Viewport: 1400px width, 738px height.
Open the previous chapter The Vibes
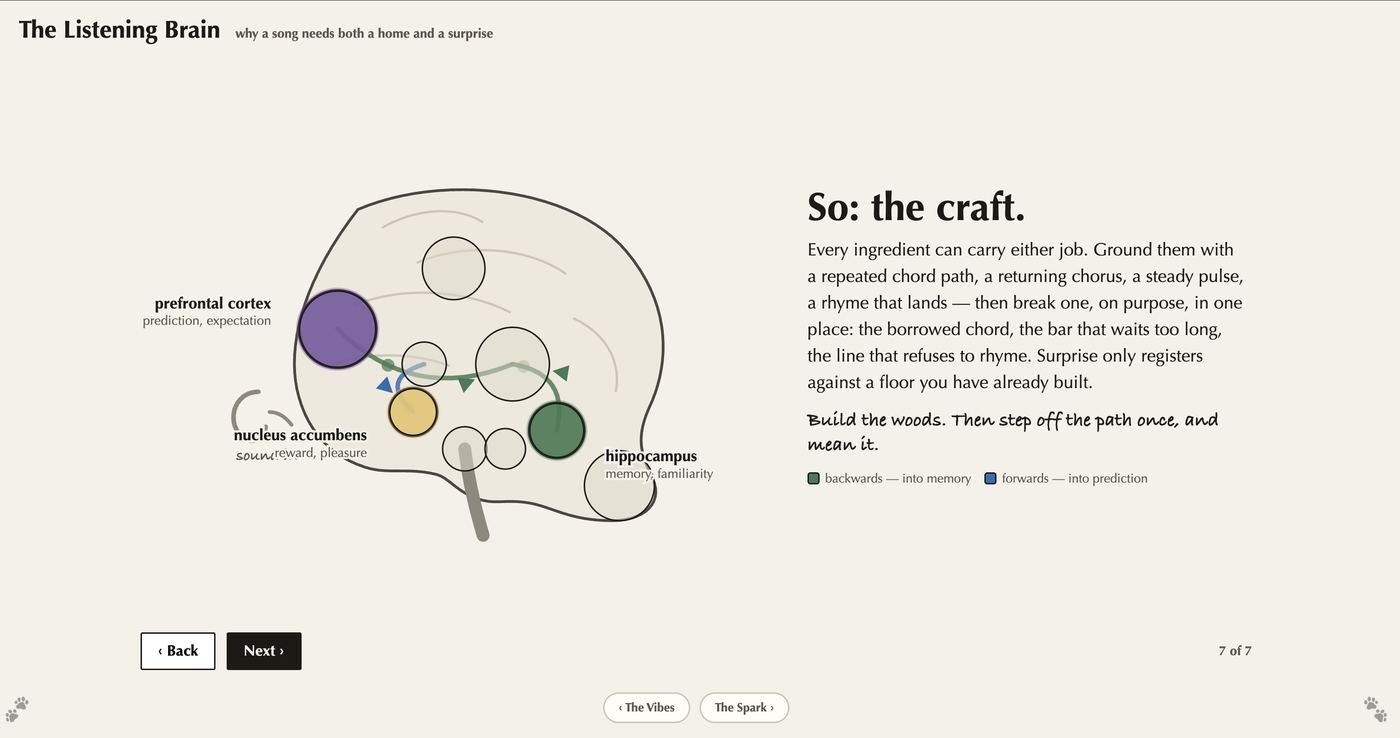(646, 707)
